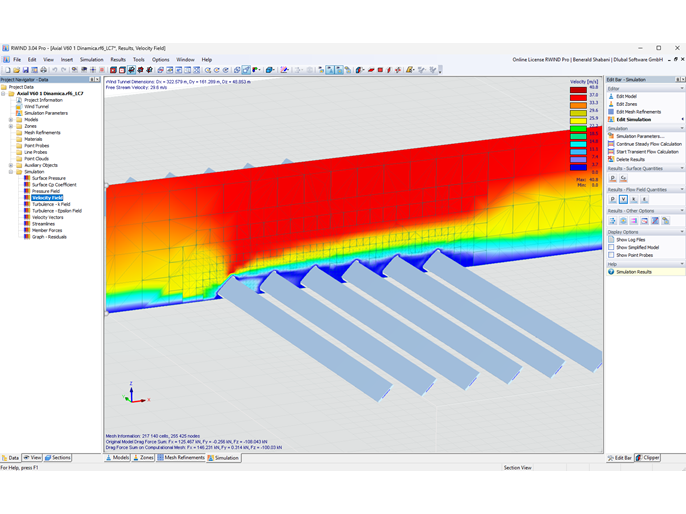Click the surface Cp coefficient result icon
This screenshot has height=514, width=686.
click(623, 178)
